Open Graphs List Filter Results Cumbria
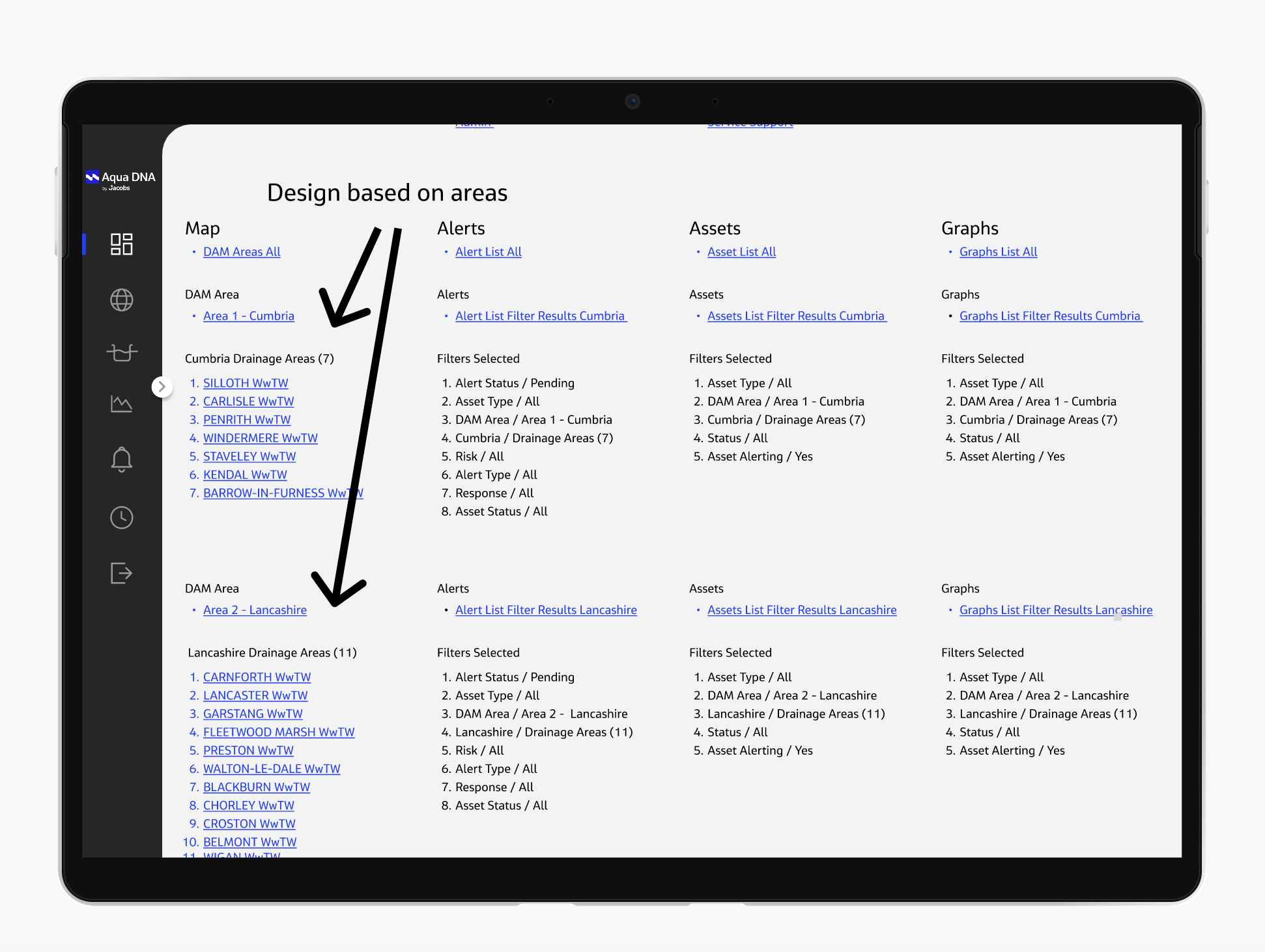The image size is (1265, 952). point(1049,316)
